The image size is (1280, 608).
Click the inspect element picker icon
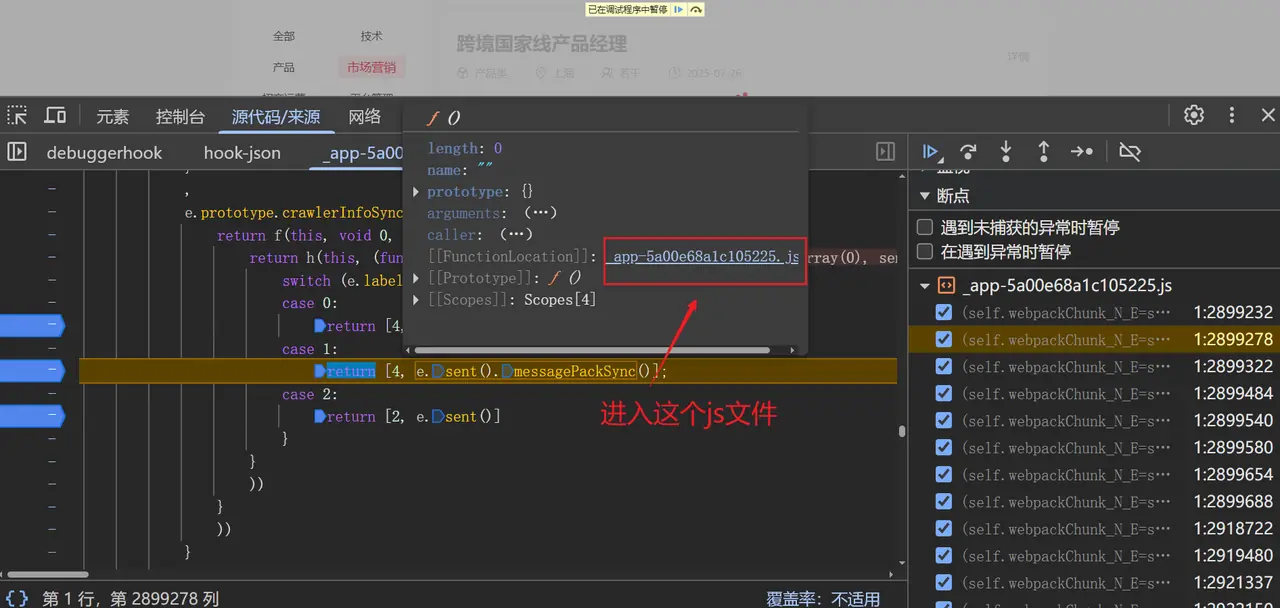18,116
